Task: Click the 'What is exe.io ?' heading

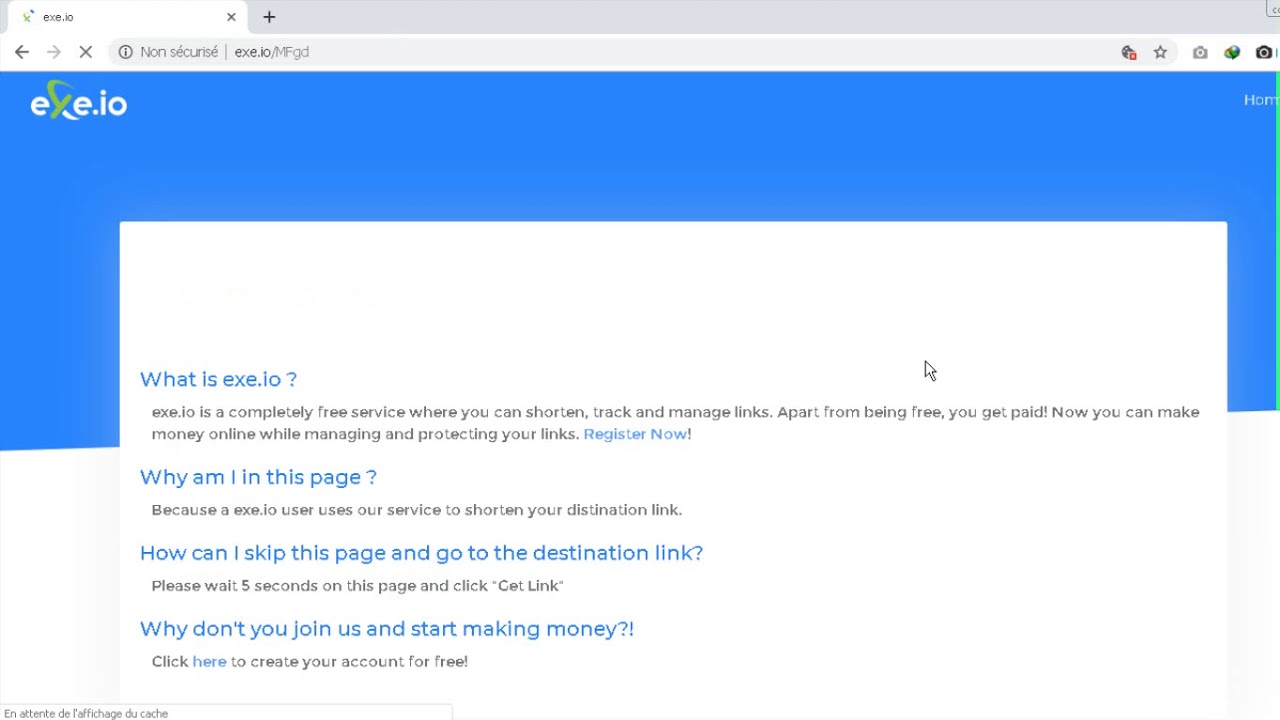Action: tap(218, 379)
